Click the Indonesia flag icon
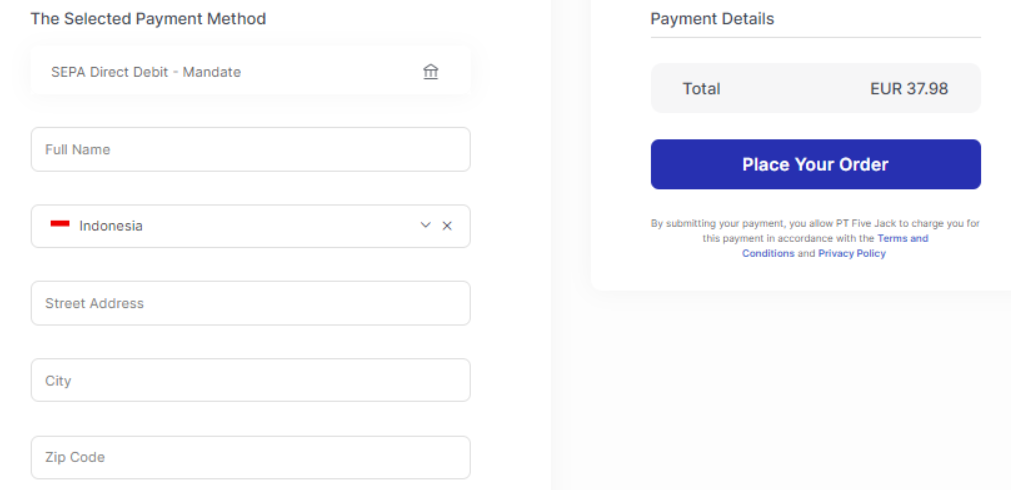Viewport: 1011px width, 490px height. [x=60, y=225]
